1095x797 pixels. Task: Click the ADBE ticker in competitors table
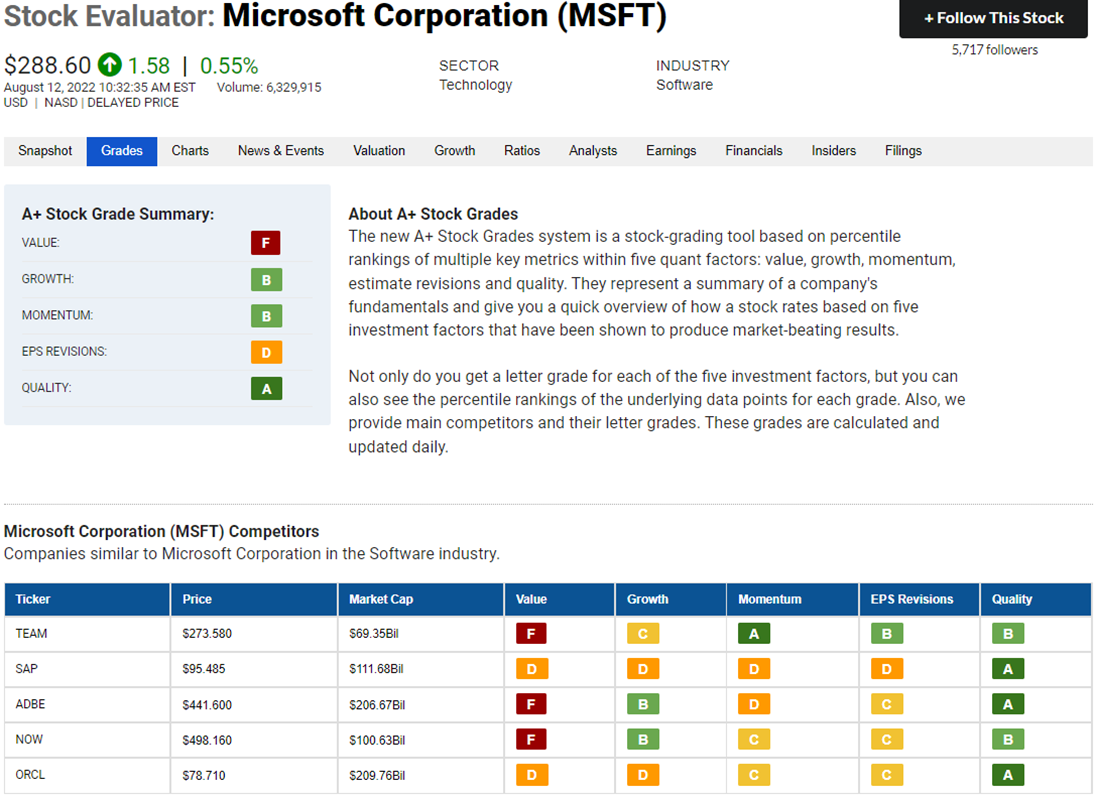point(30,704)
